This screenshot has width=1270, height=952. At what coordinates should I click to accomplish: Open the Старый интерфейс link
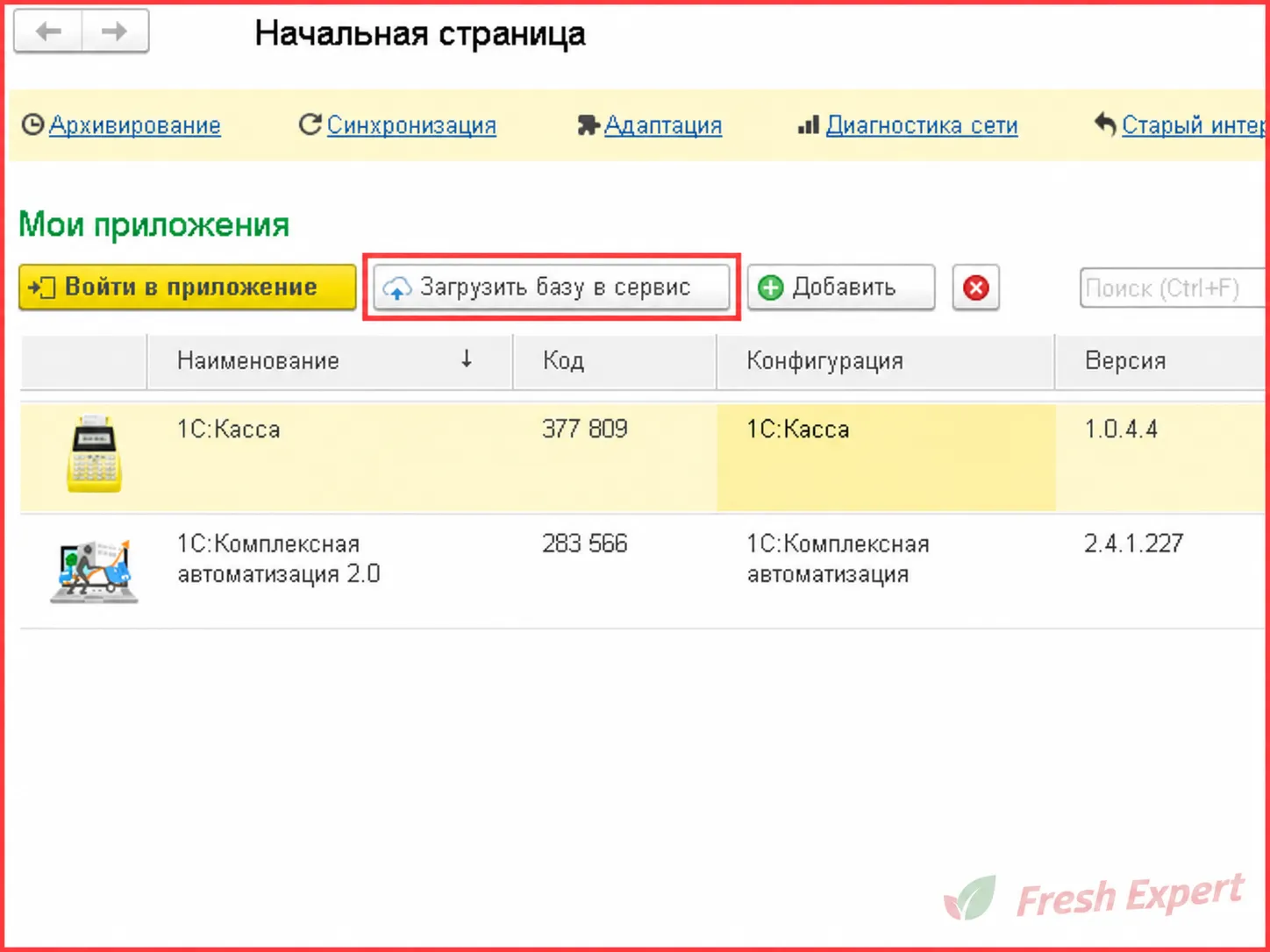pyautogui.click(x=1194, y=125)
